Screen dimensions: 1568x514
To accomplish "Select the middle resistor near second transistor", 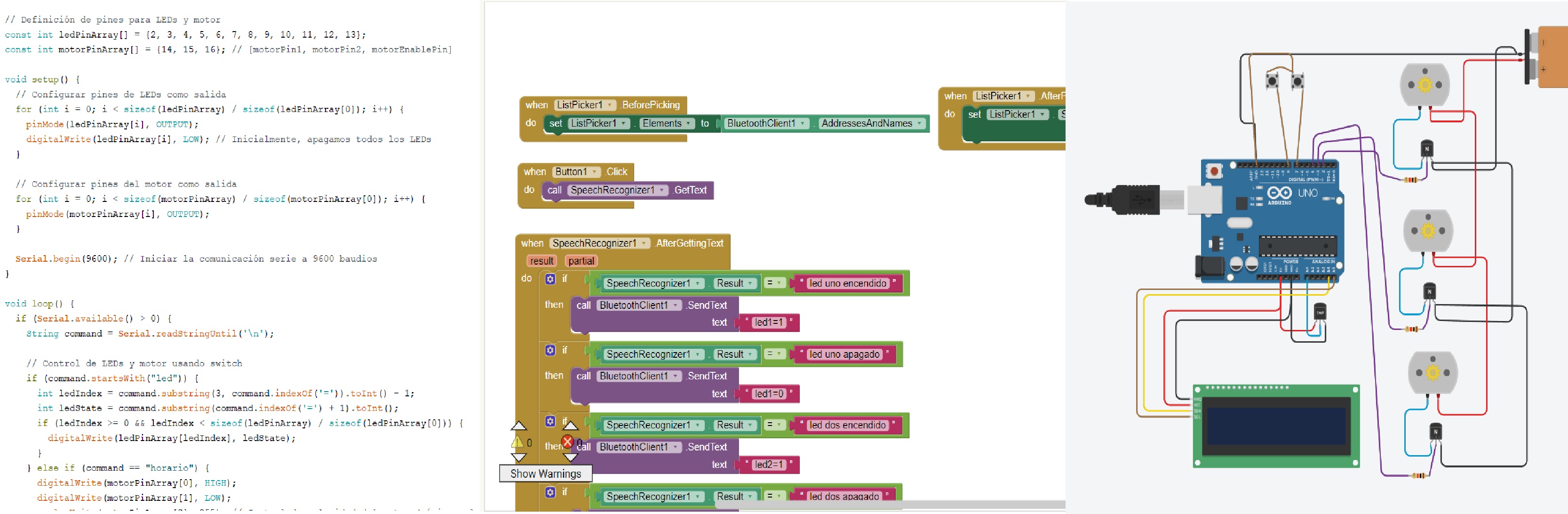I will (1412, 329).
